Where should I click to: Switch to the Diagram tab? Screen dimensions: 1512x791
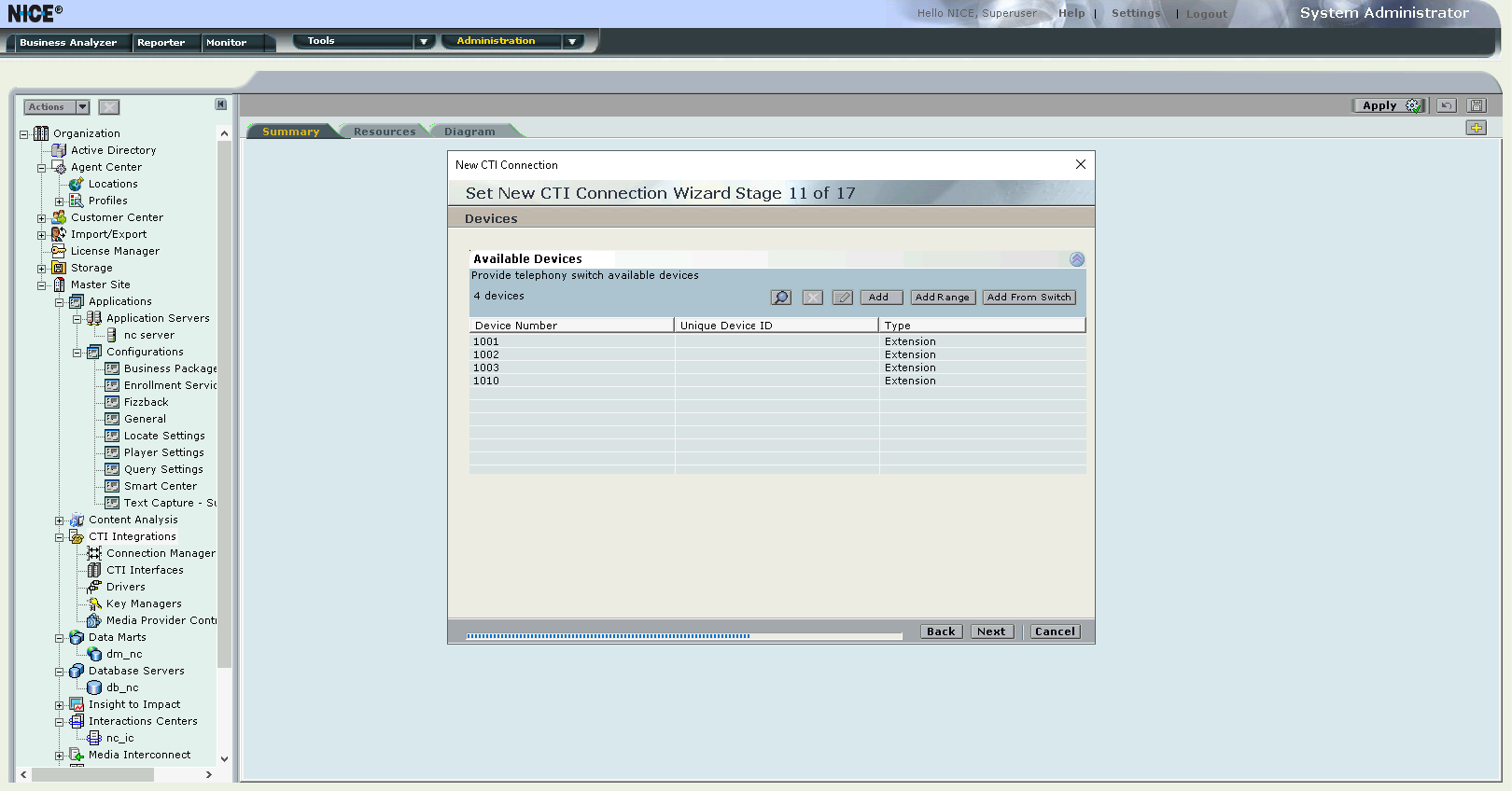(x=469, y=132)
